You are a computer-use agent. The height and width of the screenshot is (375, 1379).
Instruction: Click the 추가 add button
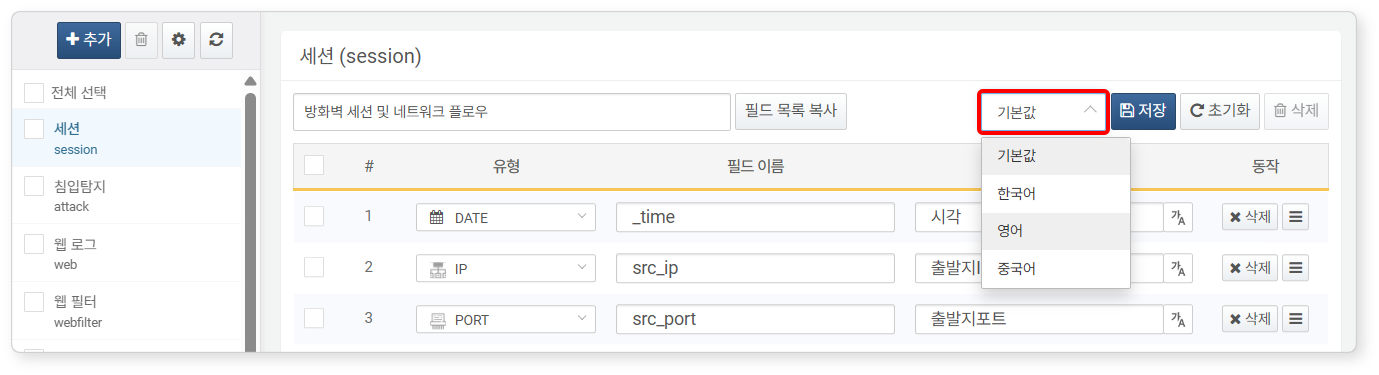89,39
